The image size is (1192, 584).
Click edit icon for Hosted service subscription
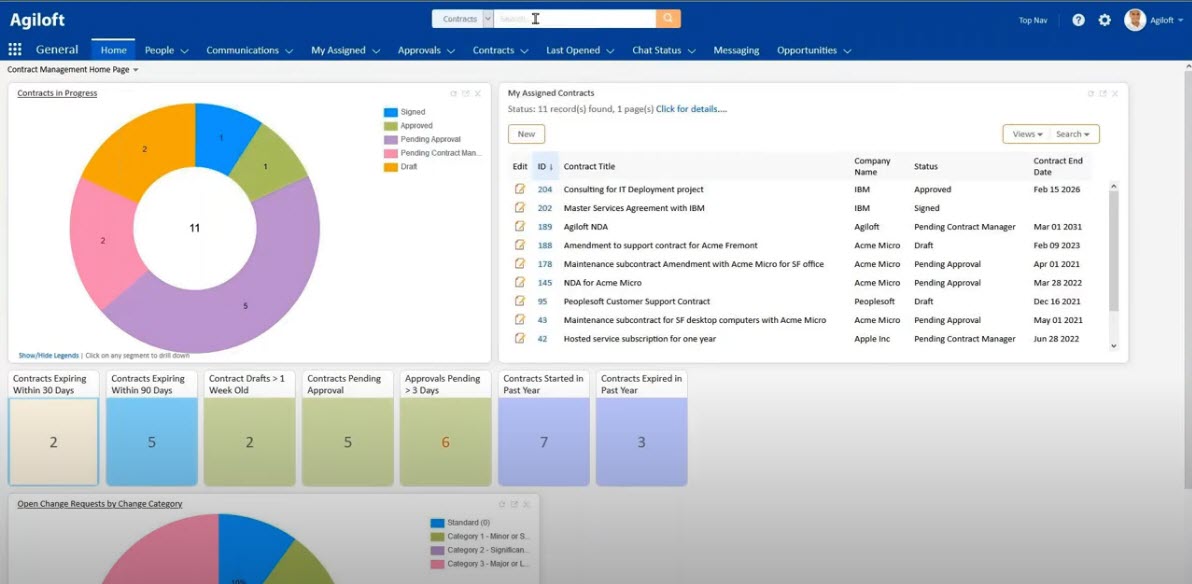point(520,338)
